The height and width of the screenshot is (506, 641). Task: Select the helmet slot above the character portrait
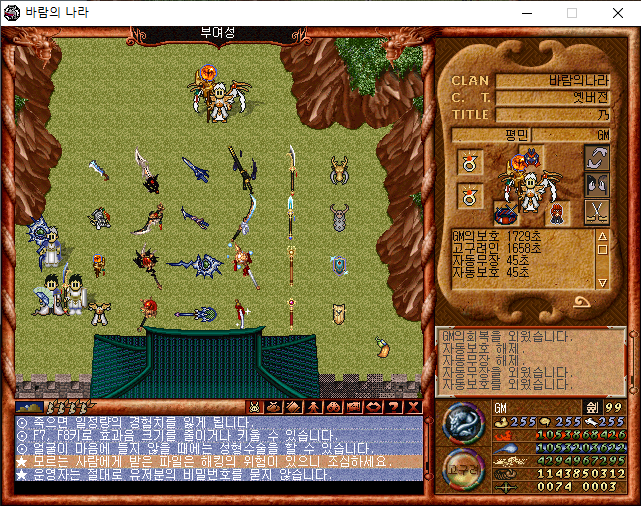[531, 156]
